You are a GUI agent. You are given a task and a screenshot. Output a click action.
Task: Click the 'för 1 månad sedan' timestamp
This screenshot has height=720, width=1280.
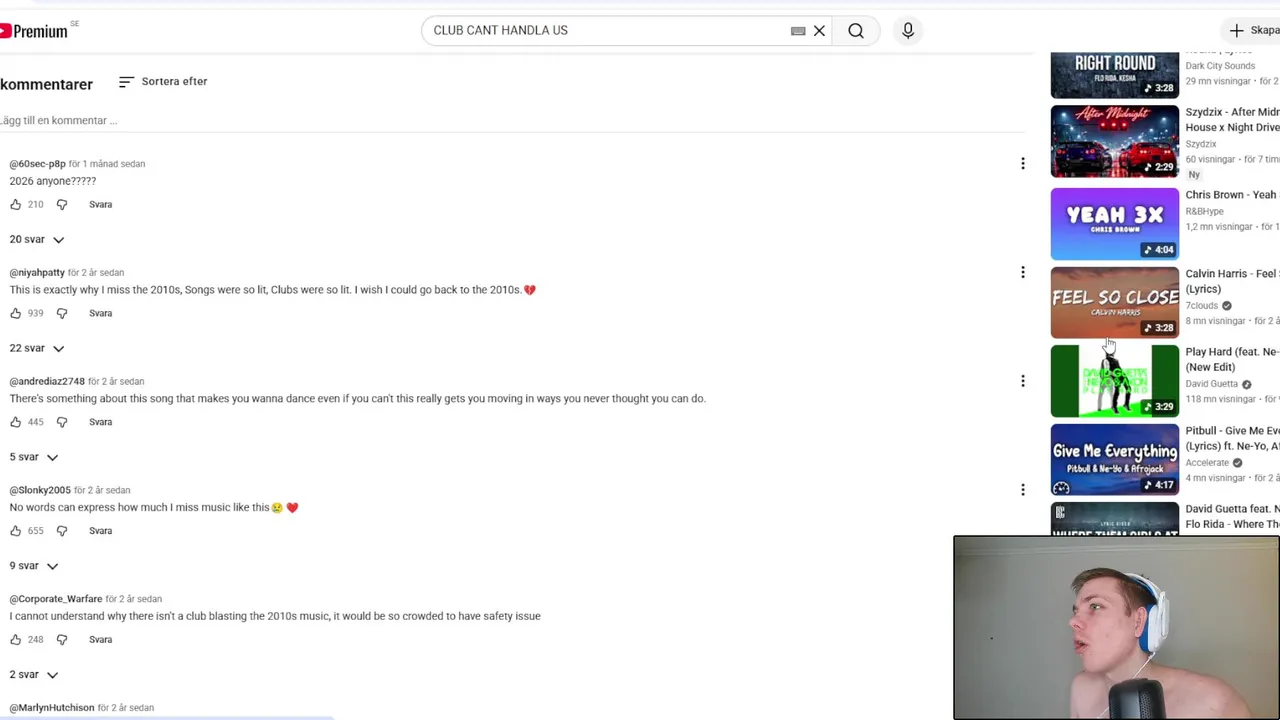107,165
